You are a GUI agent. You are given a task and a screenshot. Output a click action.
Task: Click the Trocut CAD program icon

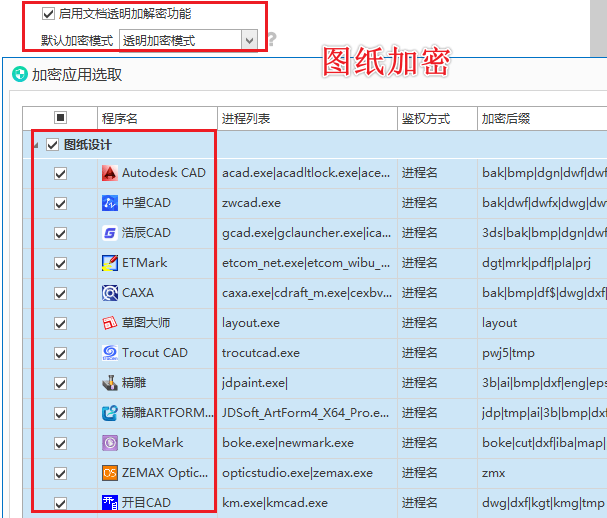point(110,353)
